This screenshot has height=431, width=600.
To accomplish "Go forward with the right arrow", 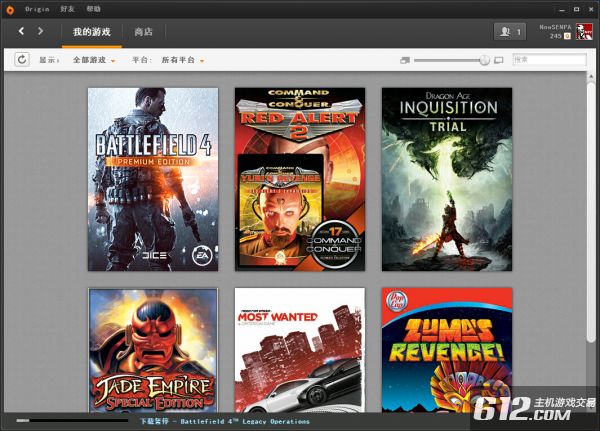I will pos(40,31).
